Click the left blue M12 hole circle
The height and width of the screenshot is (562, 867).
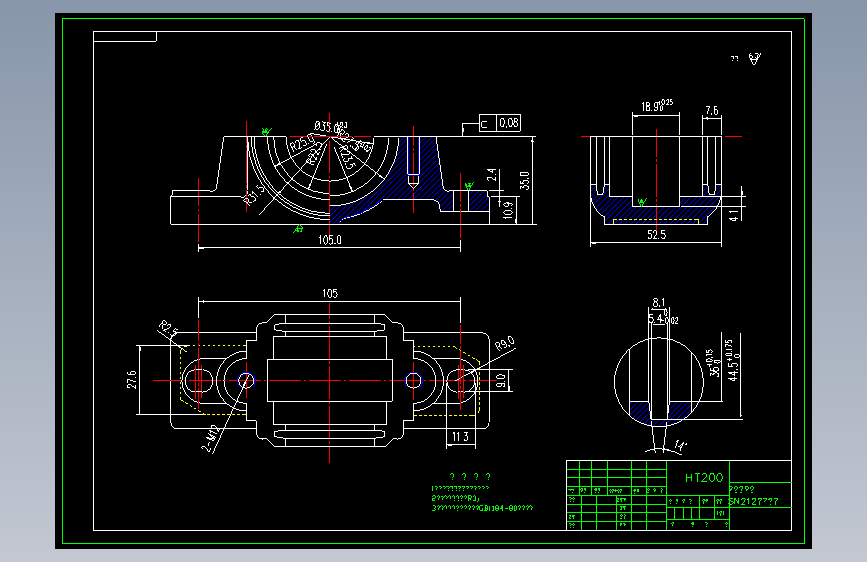246,381
